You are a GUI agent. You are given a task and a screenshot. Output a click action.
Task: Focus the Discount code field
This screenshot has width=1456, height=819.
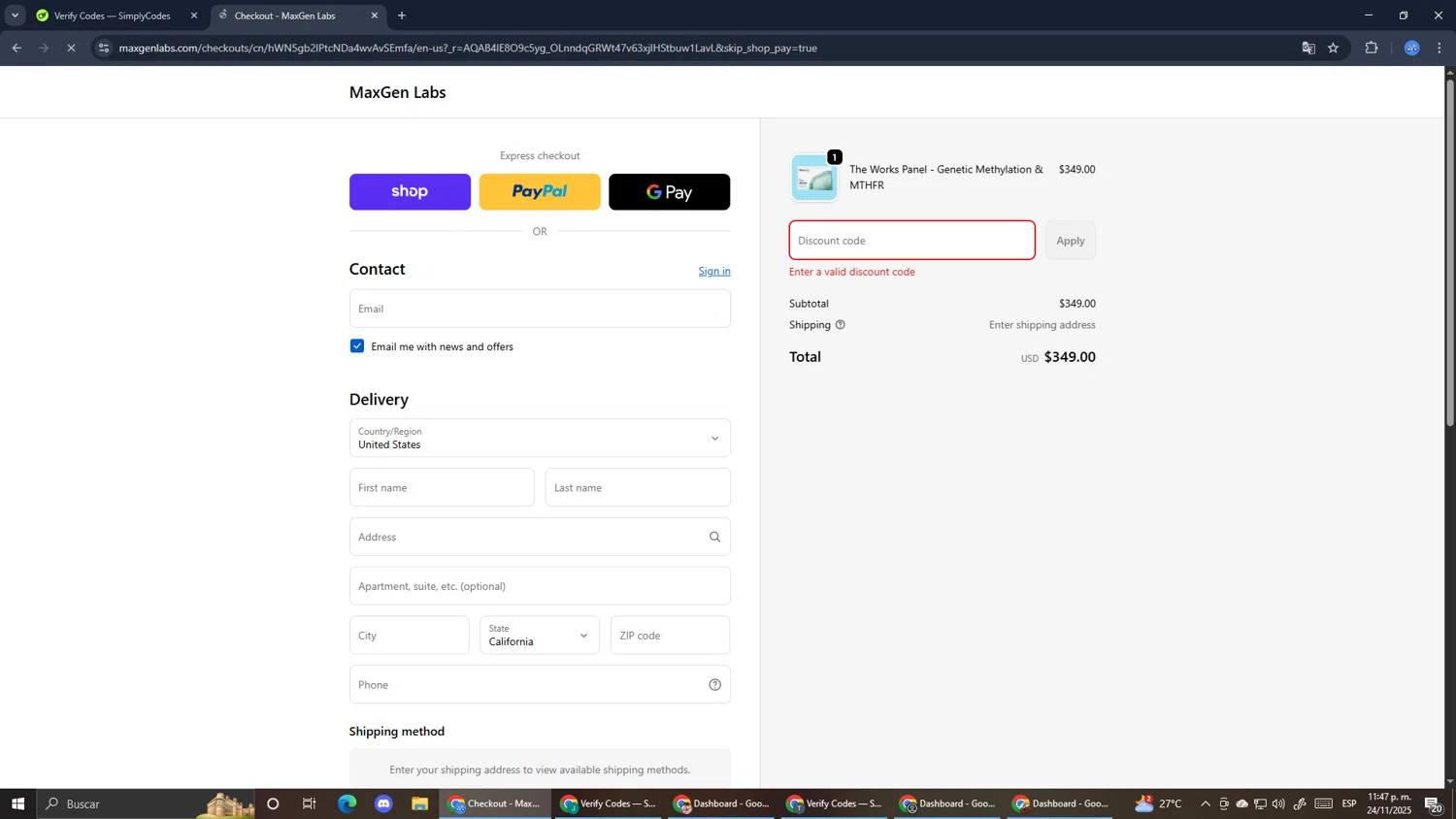912,241
